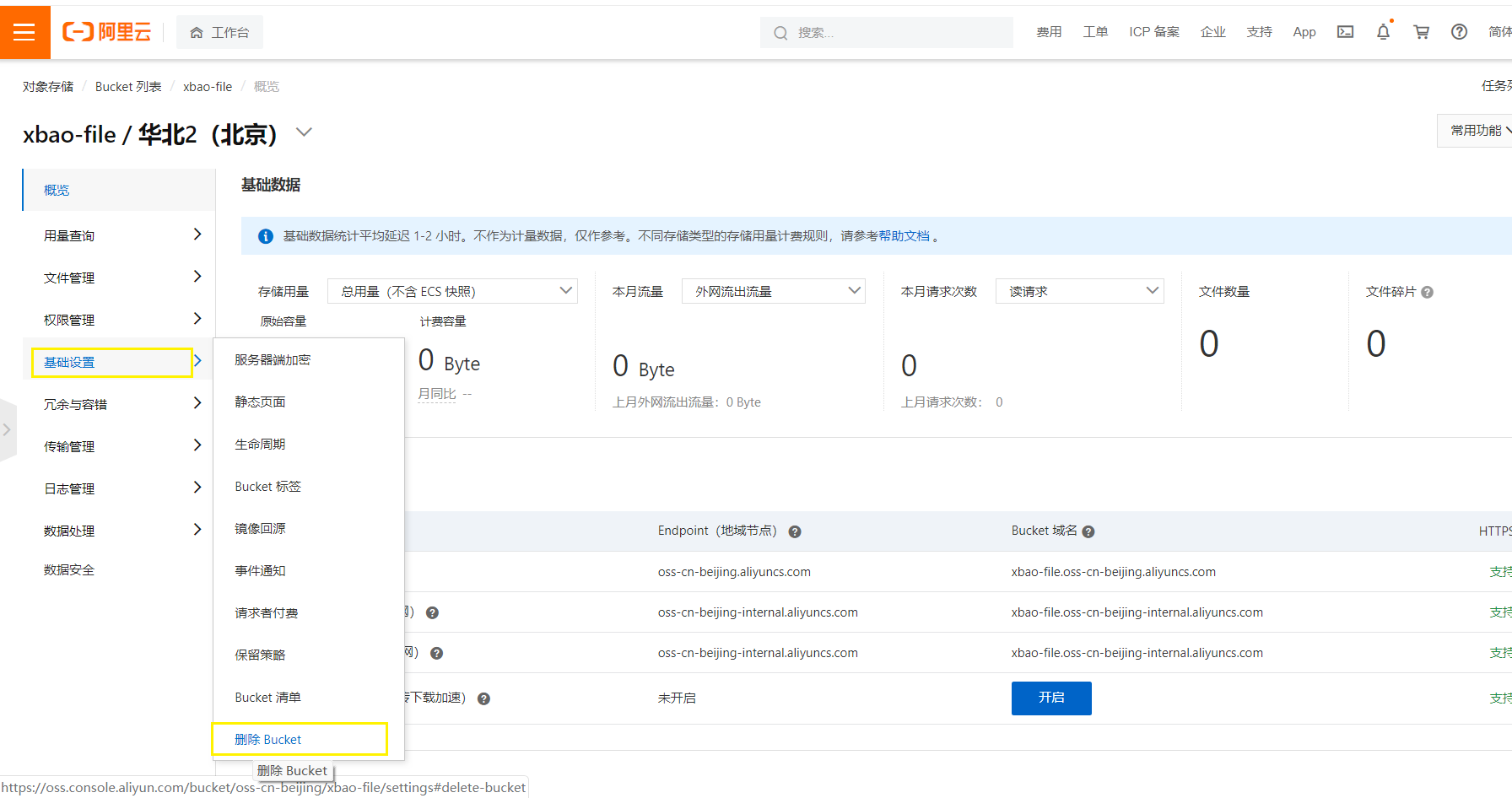
Task: Go to Bucket 列表 breadcrumb
Action: (x=128, y=87)
